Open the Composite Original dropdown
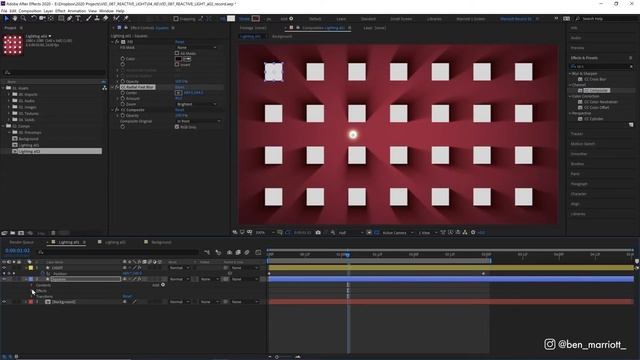 tap(198, 121)
